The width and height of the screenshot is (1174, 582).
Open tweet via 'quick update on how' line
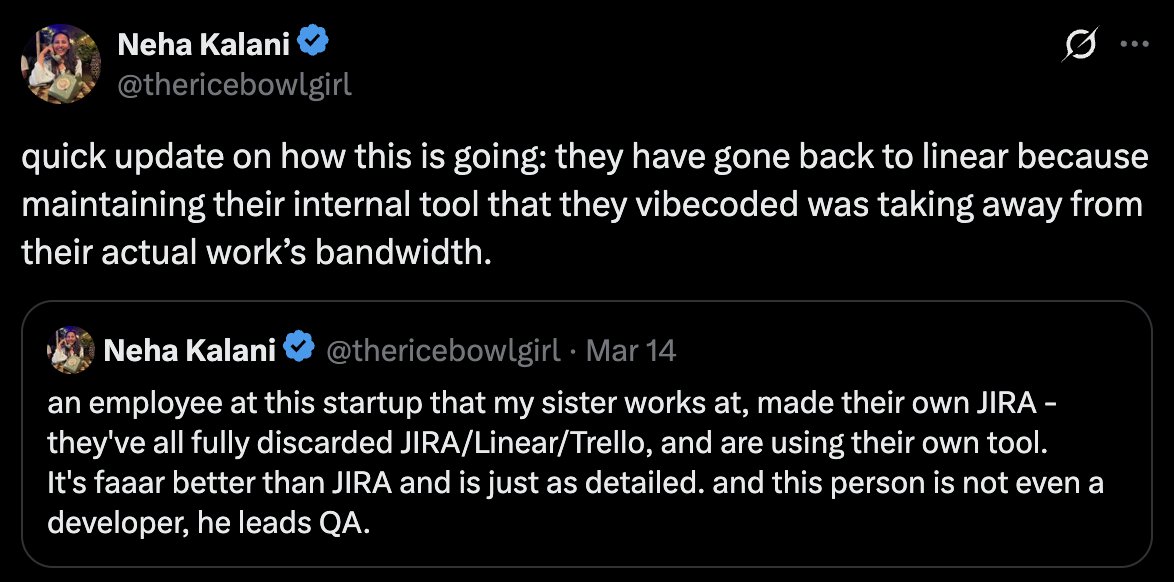585,158
